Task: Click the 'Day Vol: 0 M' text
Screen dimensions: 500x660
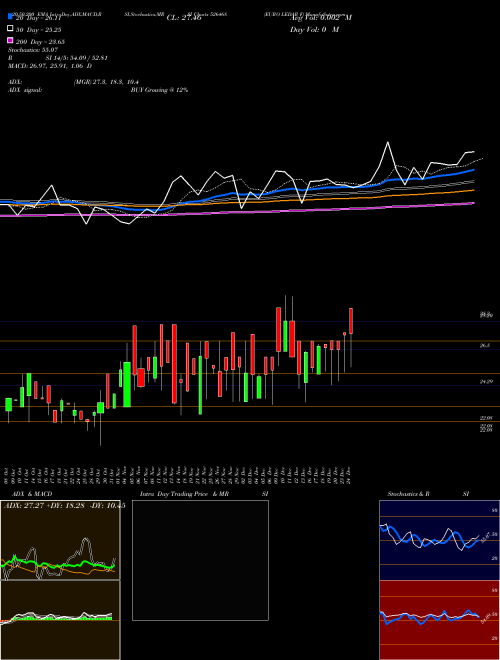Action: point(314,29)
